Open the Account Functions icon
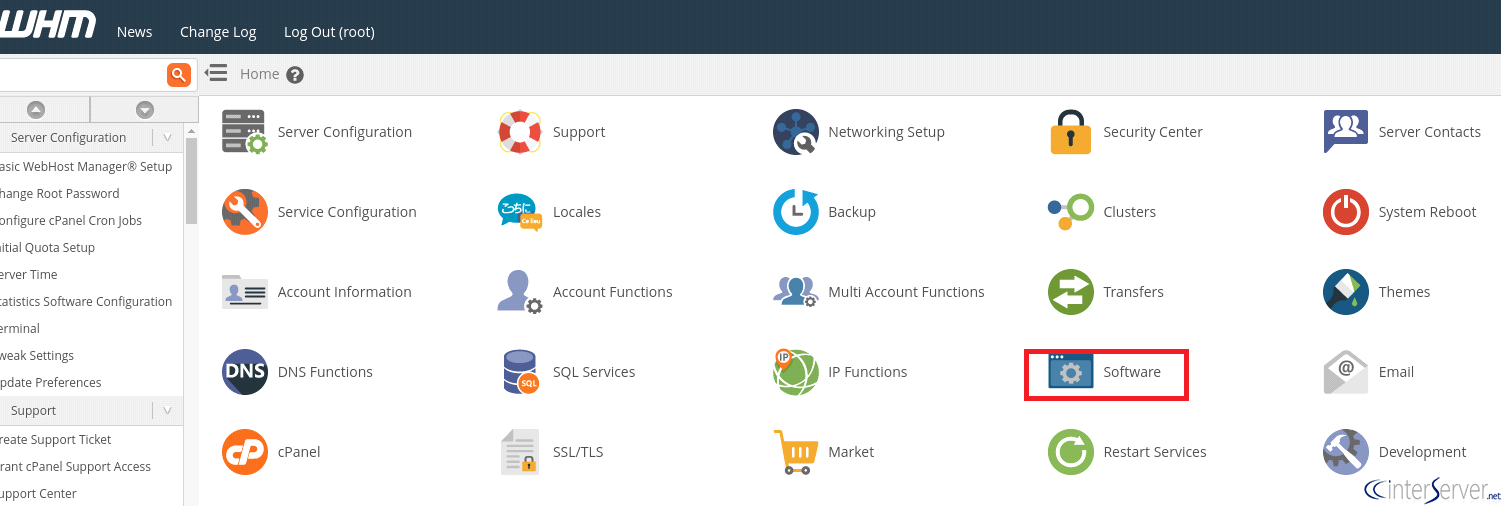The image size is (1501, 506). click(x=520, y=292)
